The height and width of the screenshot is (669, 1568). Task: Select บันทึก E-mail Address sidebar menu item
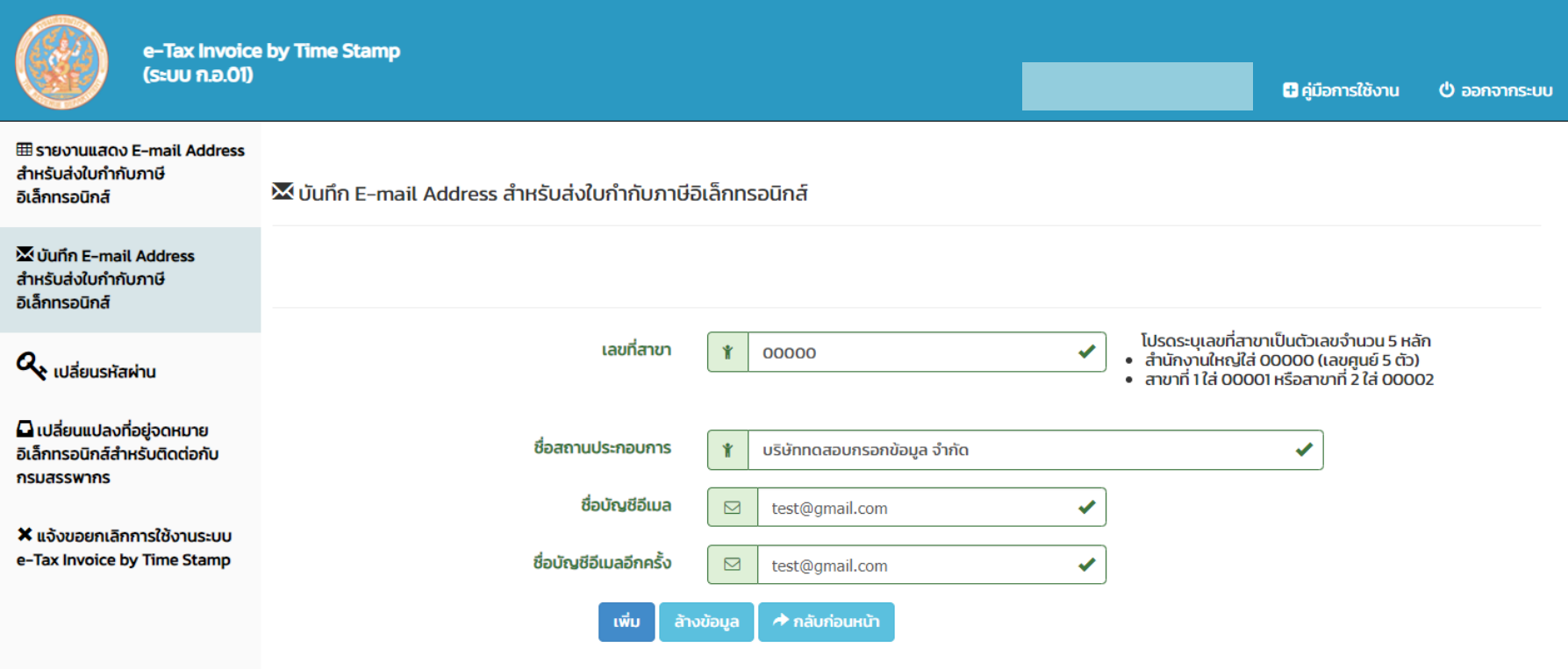[x=130, y=279]
